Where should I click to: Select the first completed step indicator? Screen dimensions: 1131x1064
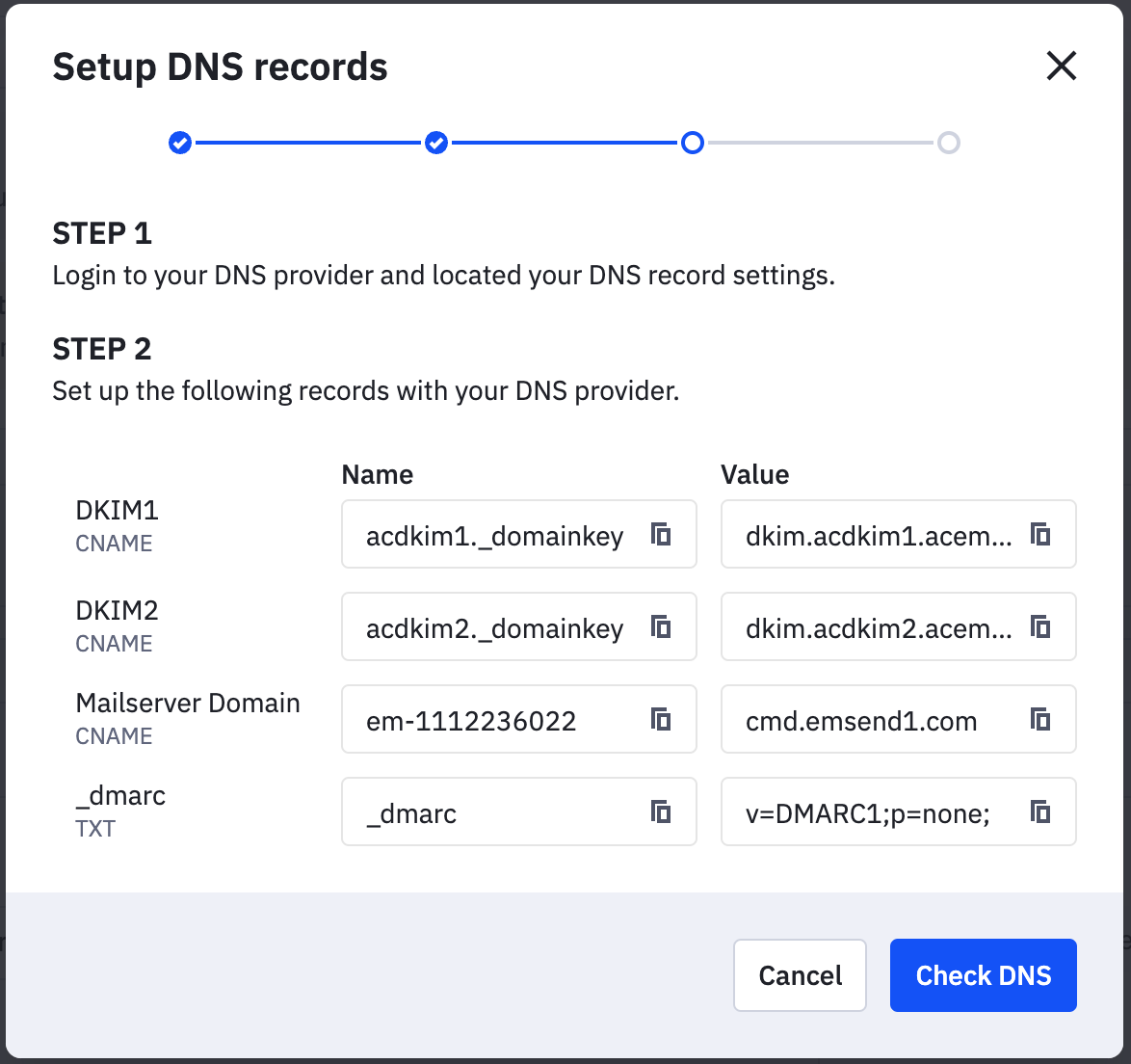pos(180,142)
